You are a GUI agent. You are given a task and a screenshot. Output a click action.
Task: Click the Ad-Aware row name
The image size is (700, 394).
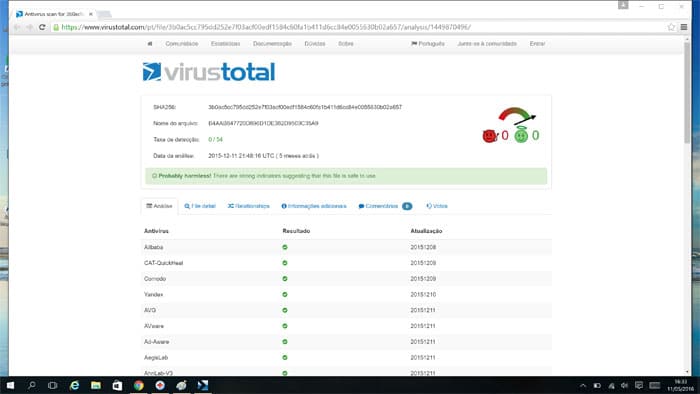157,342
